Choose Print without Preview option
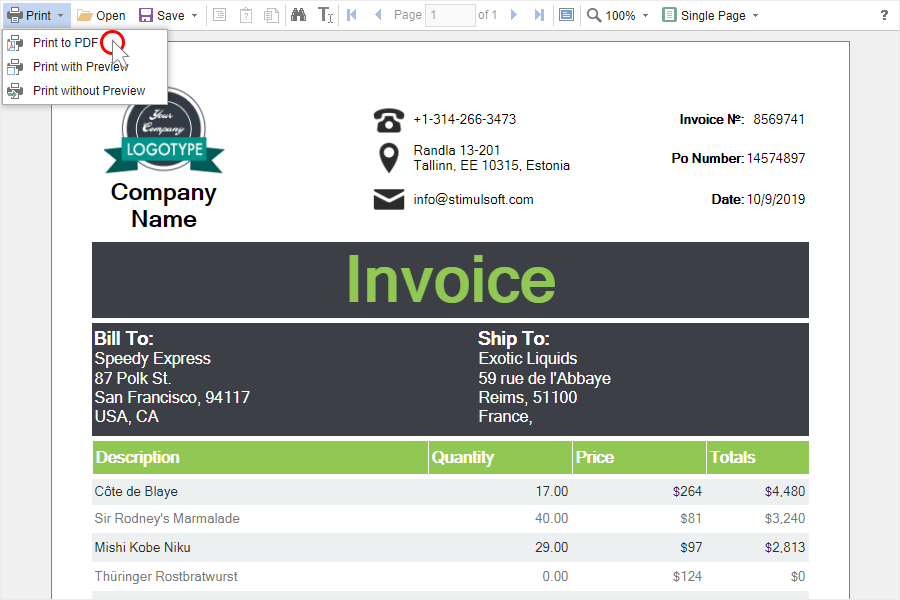 point(88,91)
